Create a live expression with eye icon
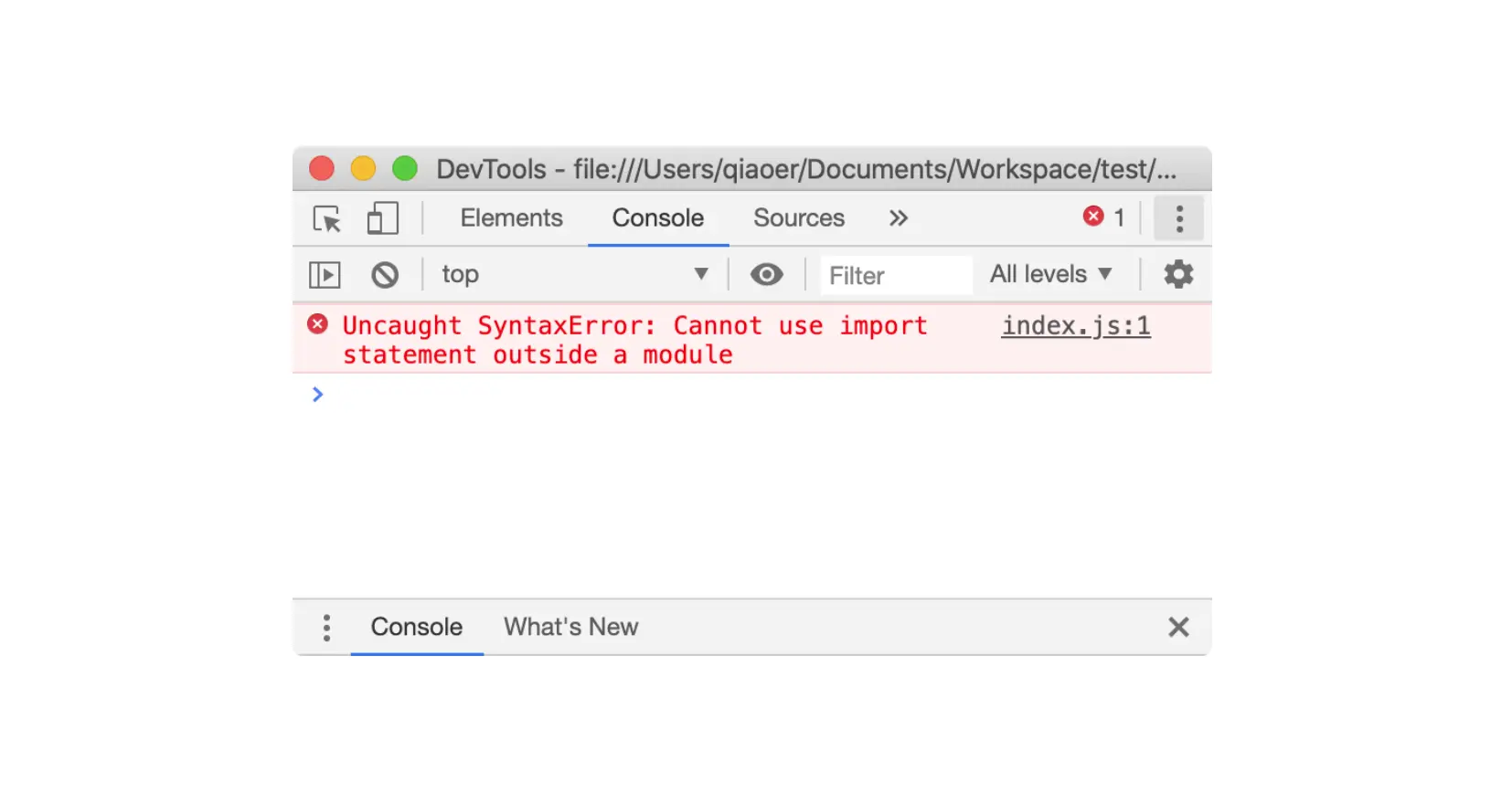 pos(766,275)
